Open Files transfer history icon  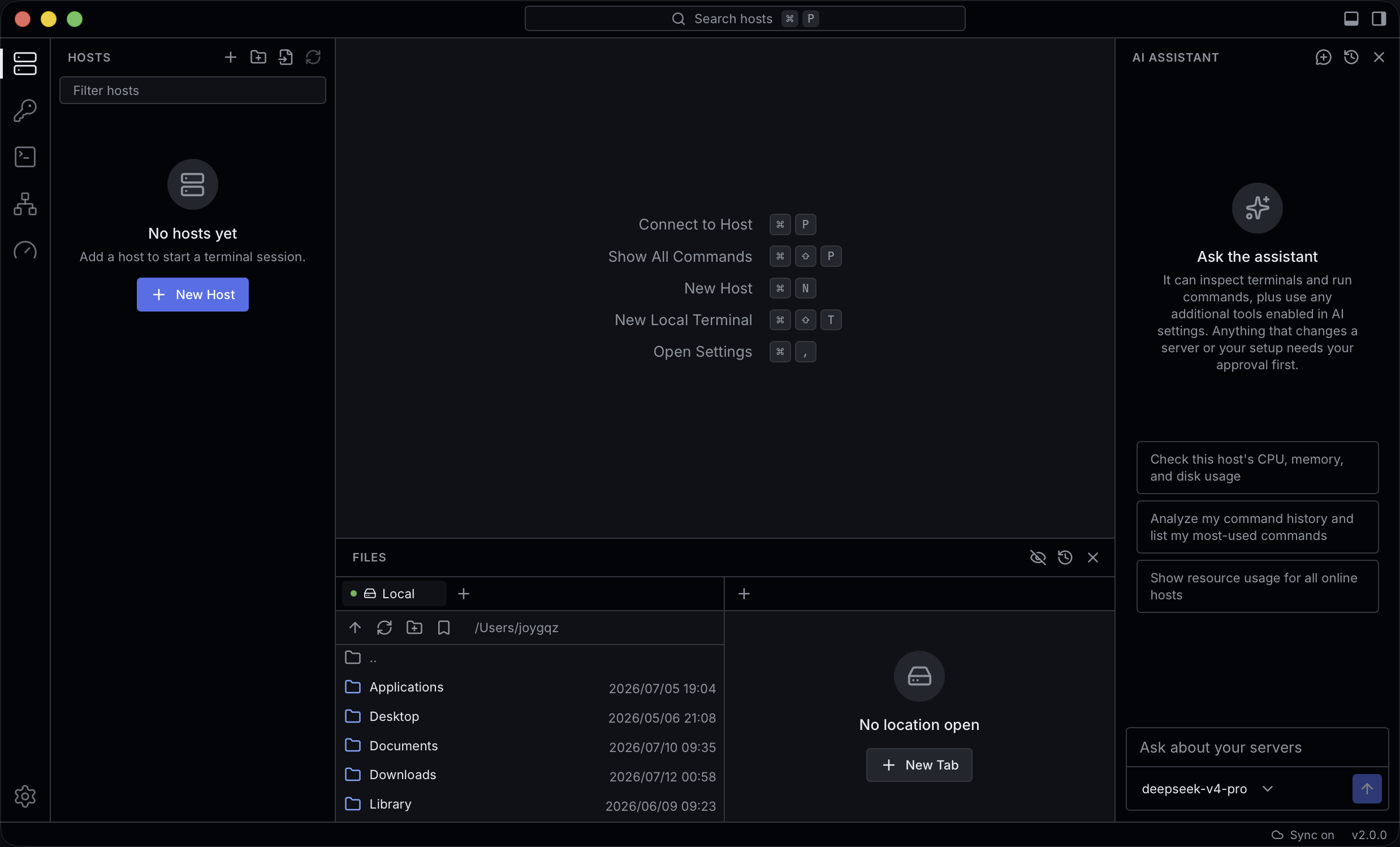pos(1065,558)
